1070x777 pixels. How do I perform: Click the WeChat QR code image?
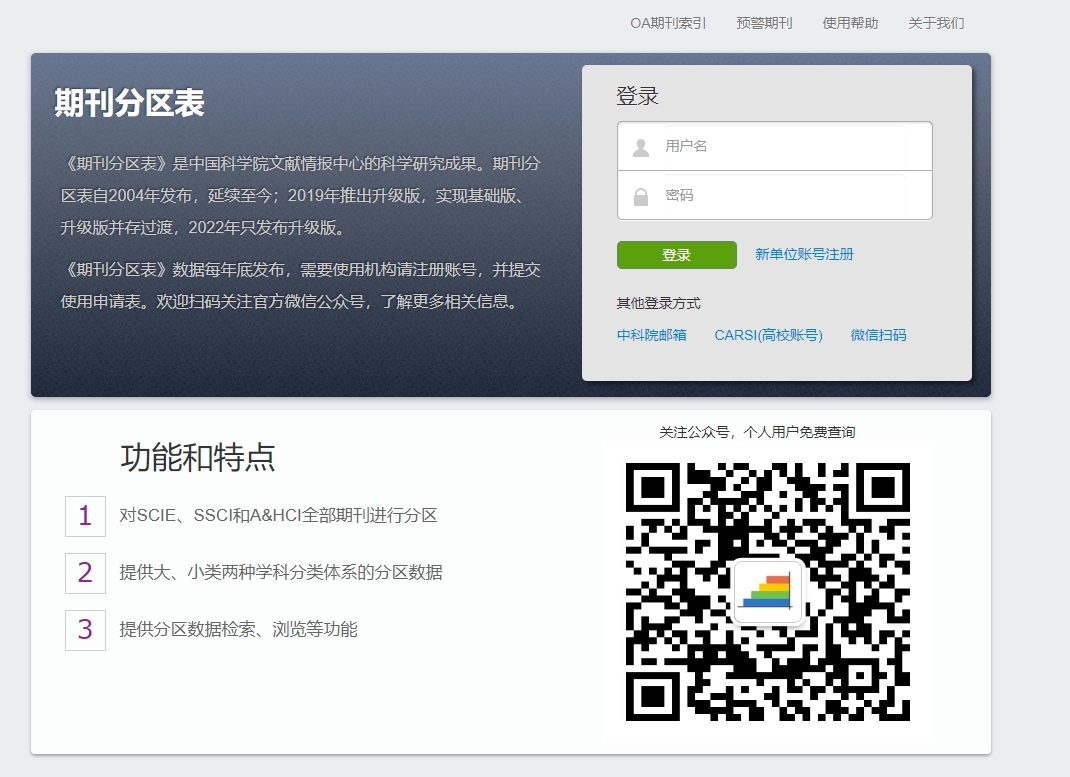click(768, 591)
